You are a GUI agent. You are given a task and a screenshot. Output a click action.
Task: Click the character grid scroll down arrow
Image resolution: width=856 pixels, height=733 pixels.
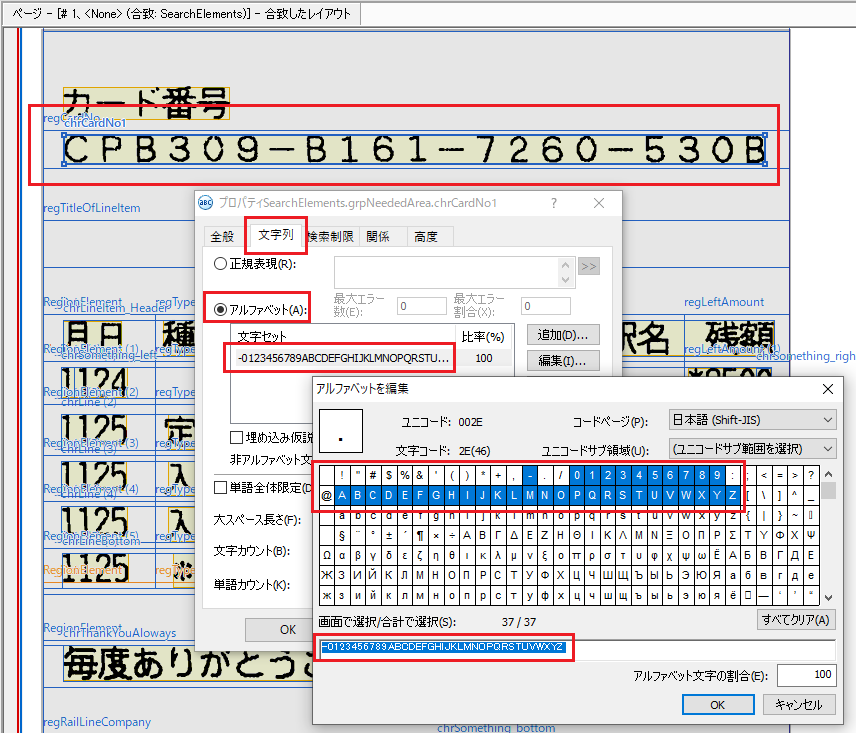(x=828, y=598)
